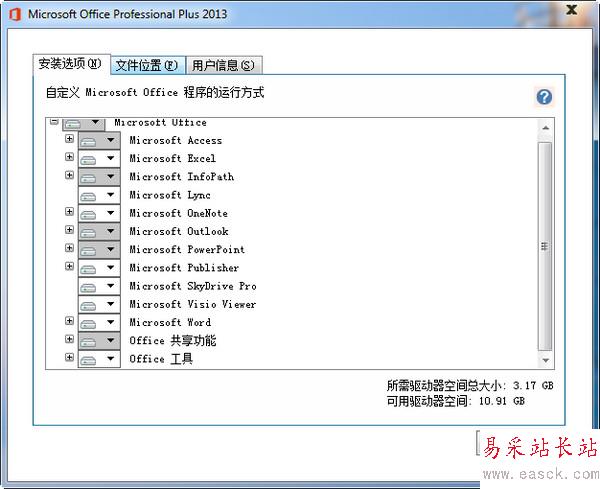Expand the Office 共享功能 tree node
Image resolution: width=600 pixels, height=489 pixels.
tap(69, 339)
